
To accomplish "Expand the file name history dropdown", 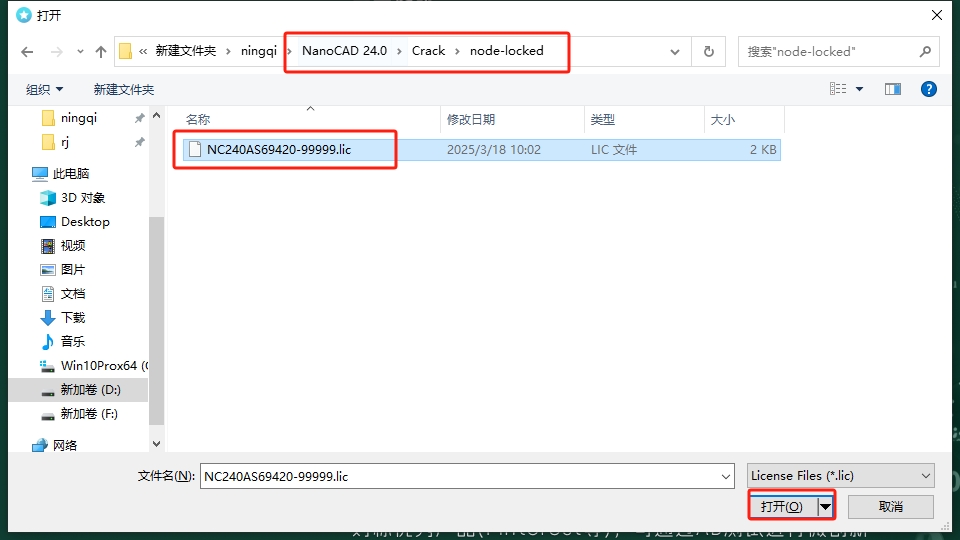I will point(726,476).
